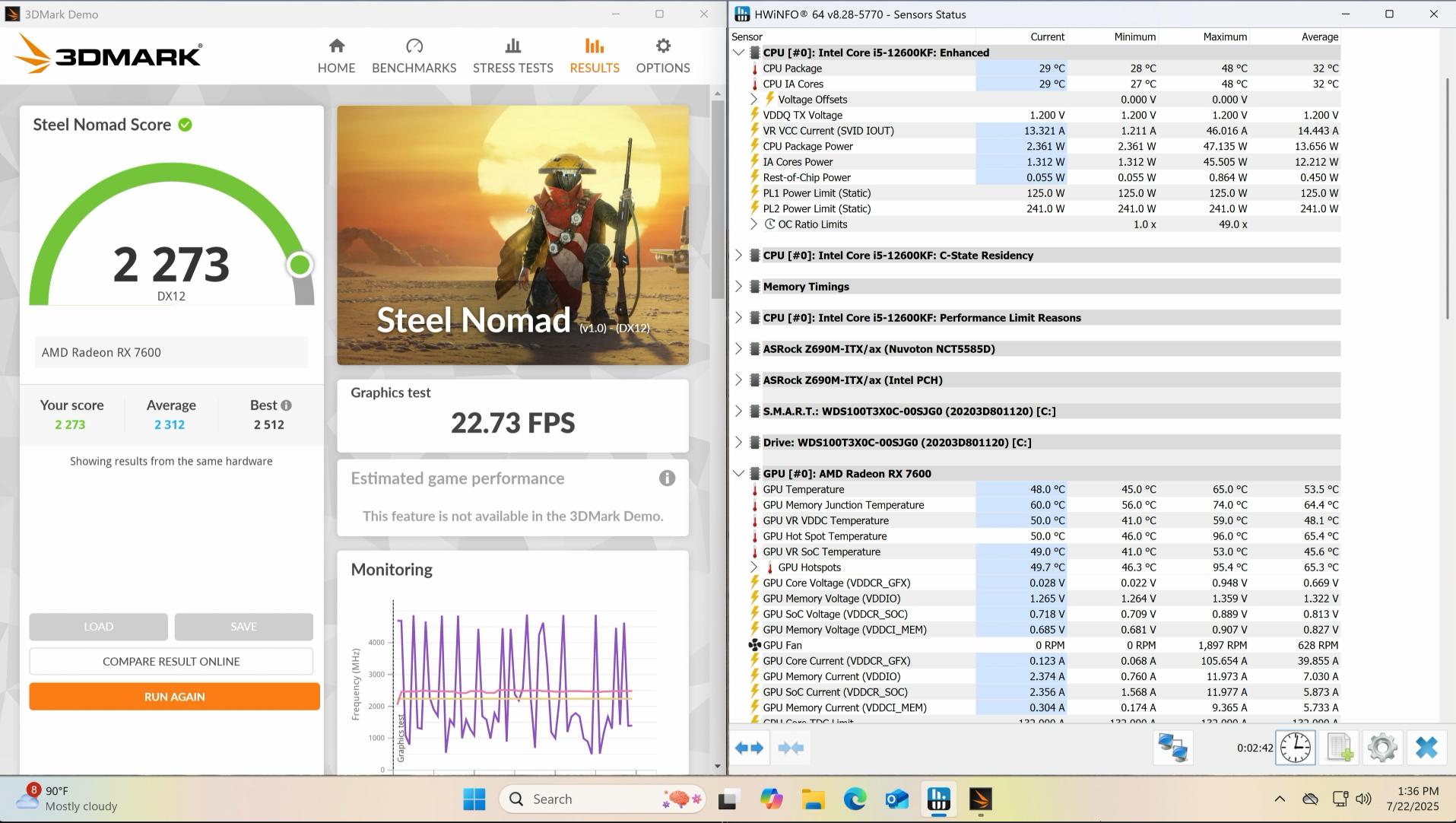The width and height of the screenshot is (1456, 823).
Task: Click the 3DMARK logo
Action: [109, 54]
